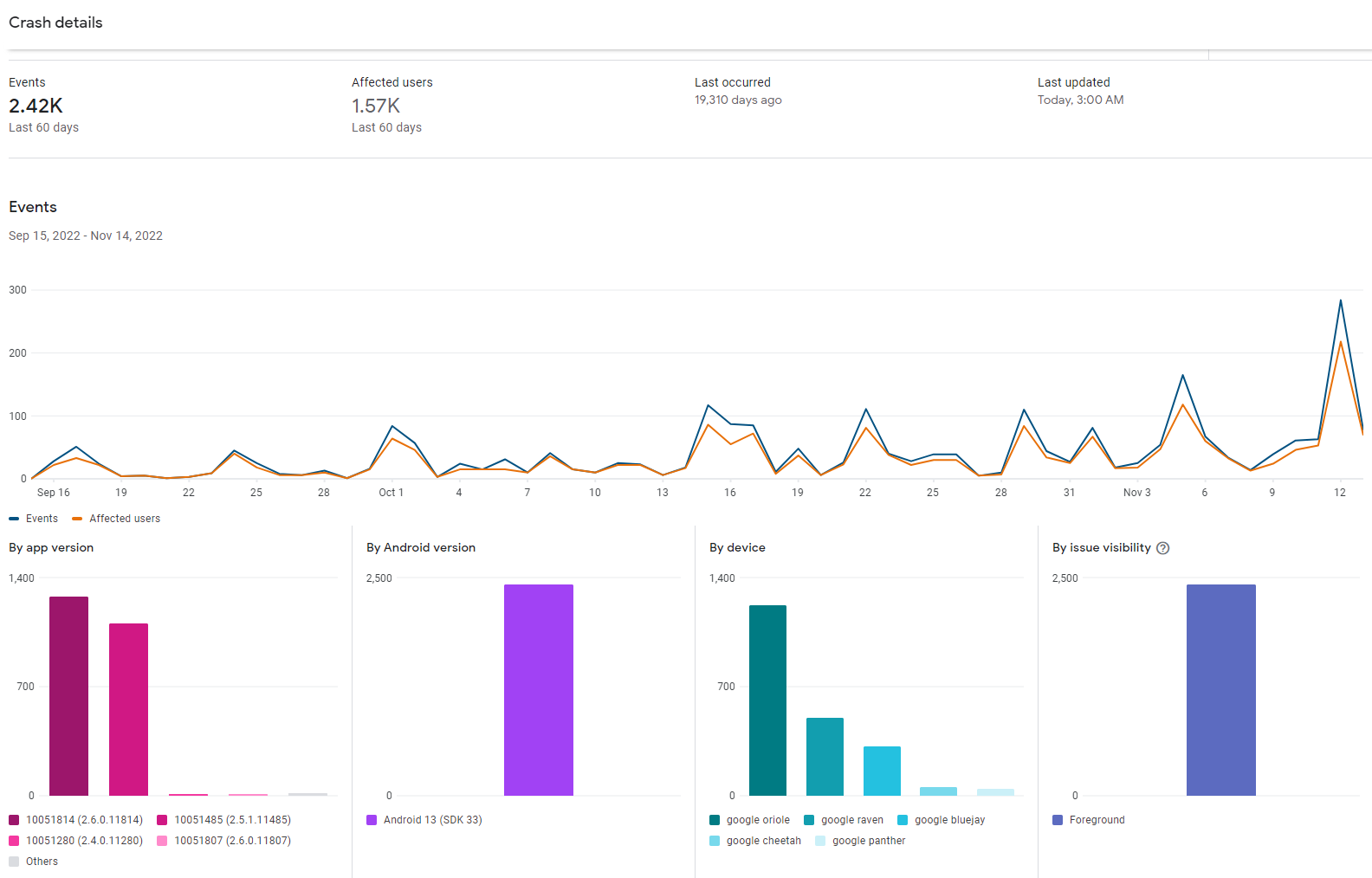Click the Others legend entry in app version
This screenshot has height=878, width=1372.
(34, 862)
